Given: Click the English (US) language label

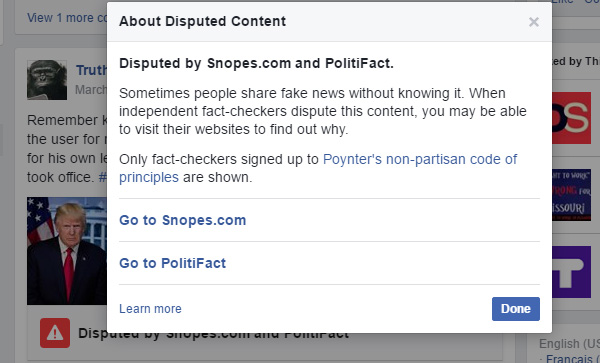Looking at the screenshot, I should coord(569,343).
